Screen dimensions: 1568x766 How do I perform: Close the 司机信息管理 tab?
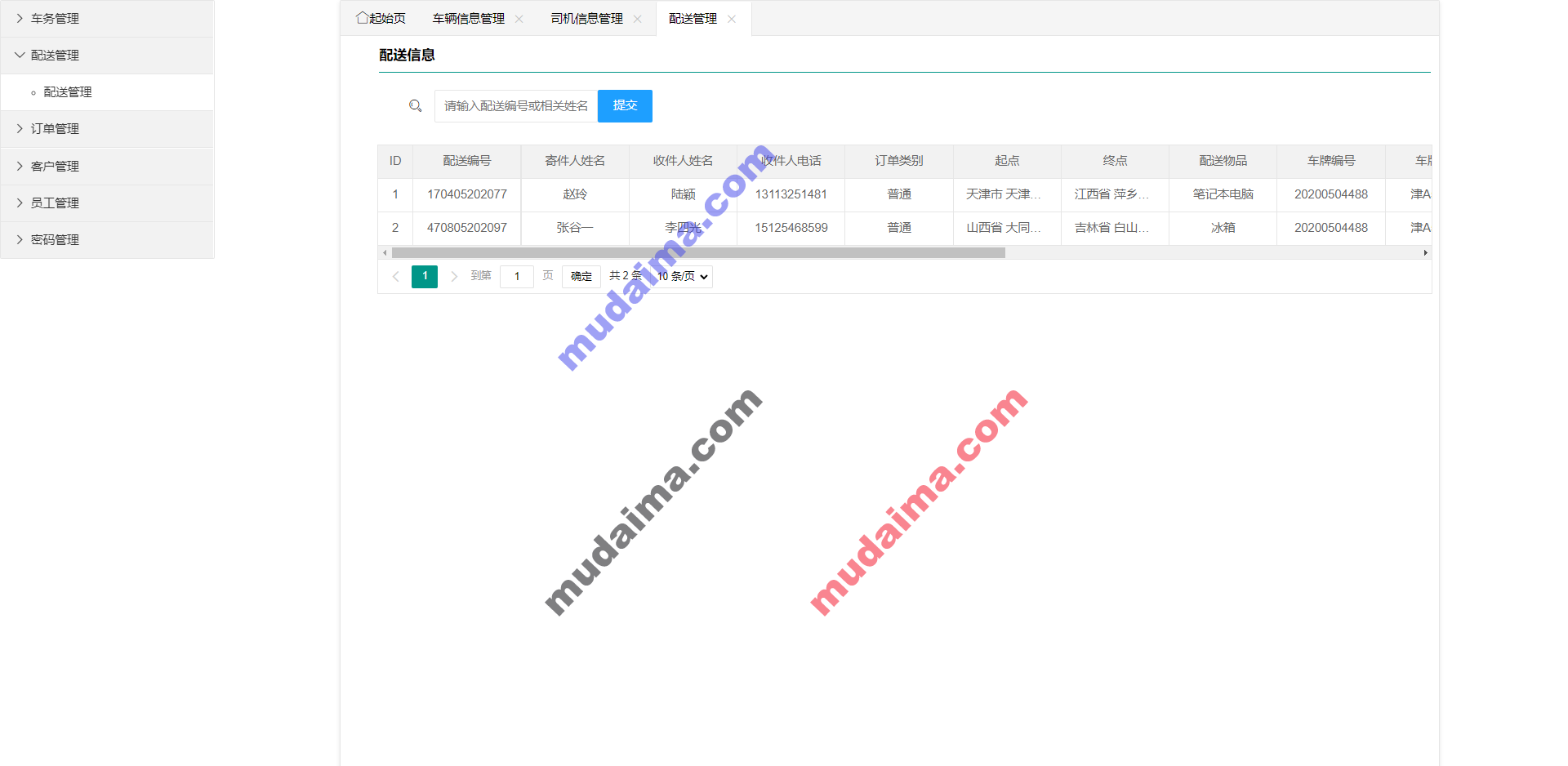[637, 19]
